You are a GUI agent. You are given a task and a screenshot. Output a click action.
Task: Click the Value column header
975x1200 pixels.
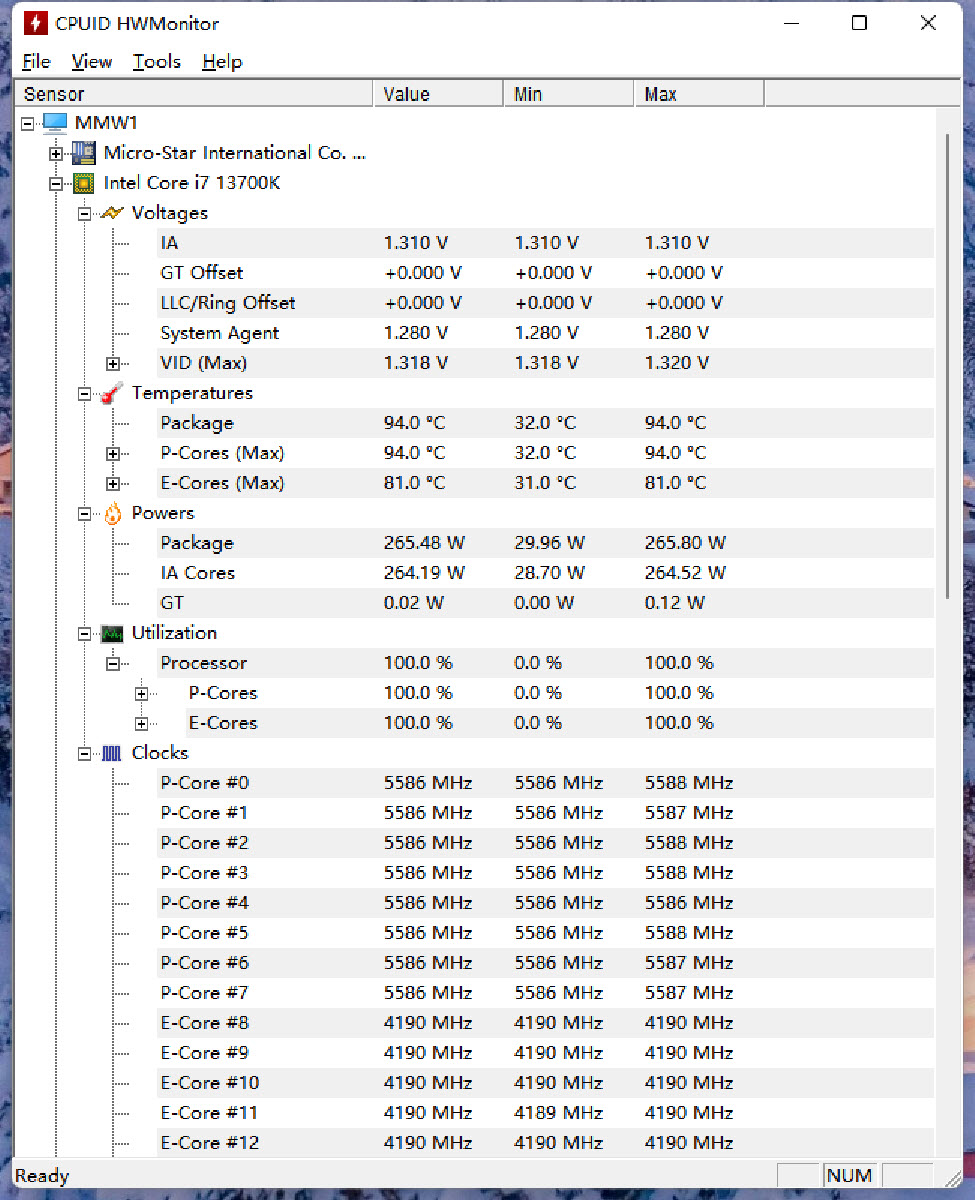click(x=438, y=94)
